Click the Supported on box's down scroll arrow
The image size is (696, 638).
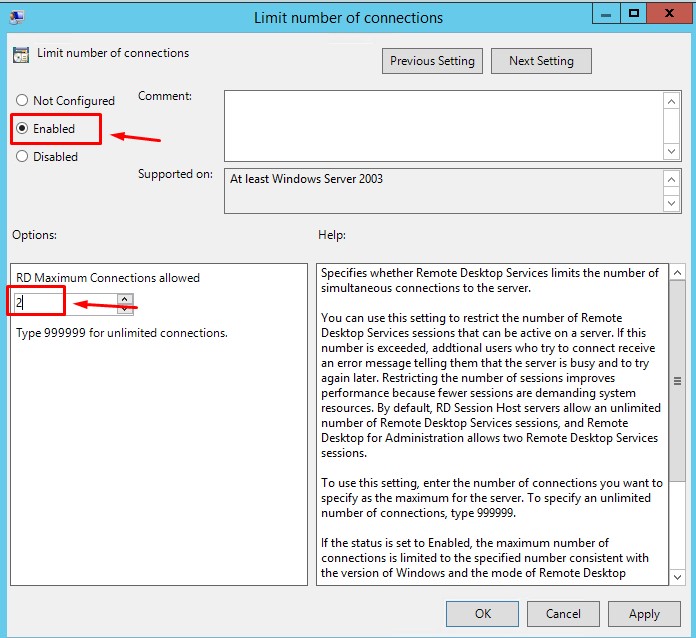coord(672,203)
